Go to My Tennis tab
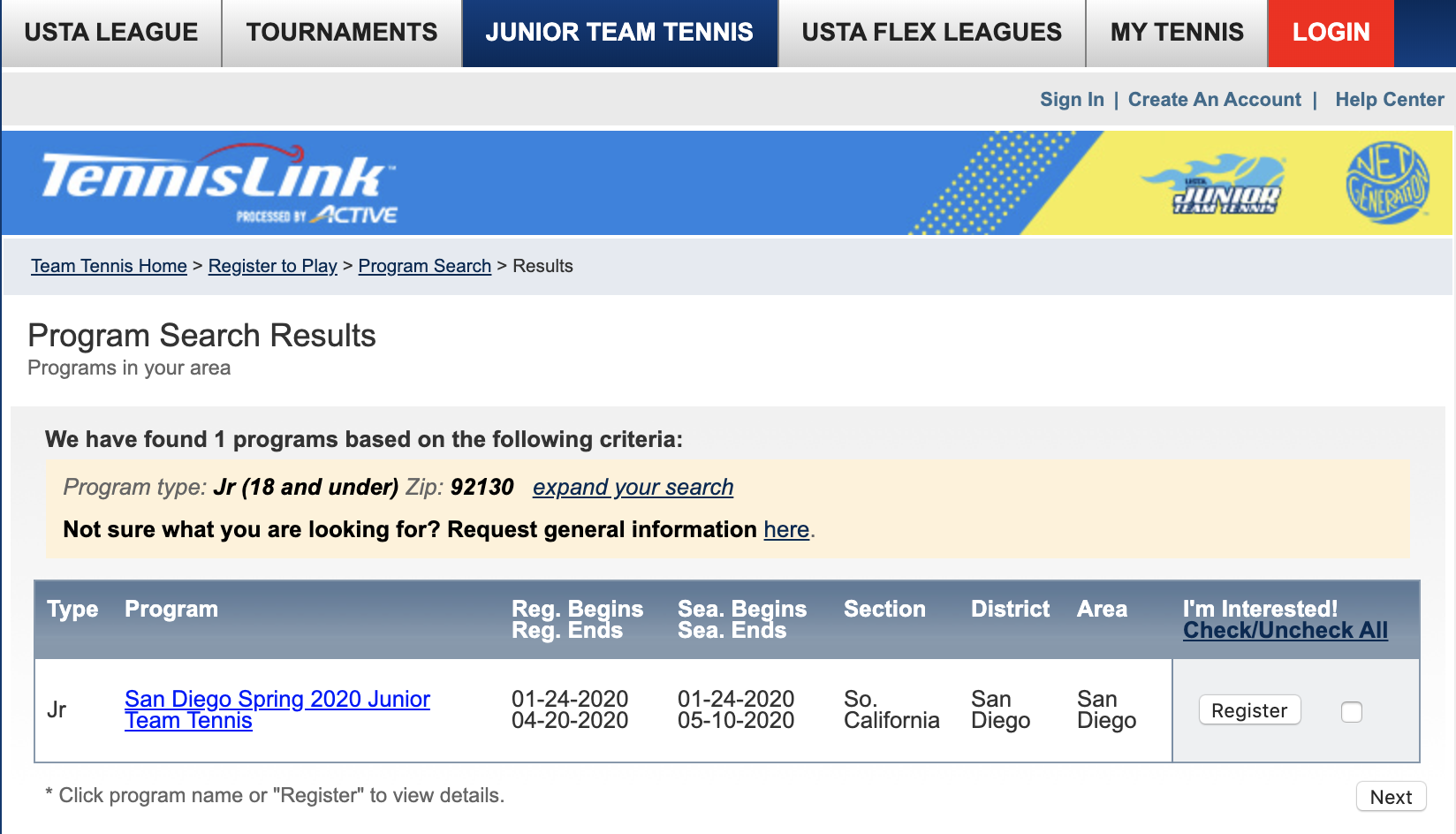 (x=1176, y=33)
